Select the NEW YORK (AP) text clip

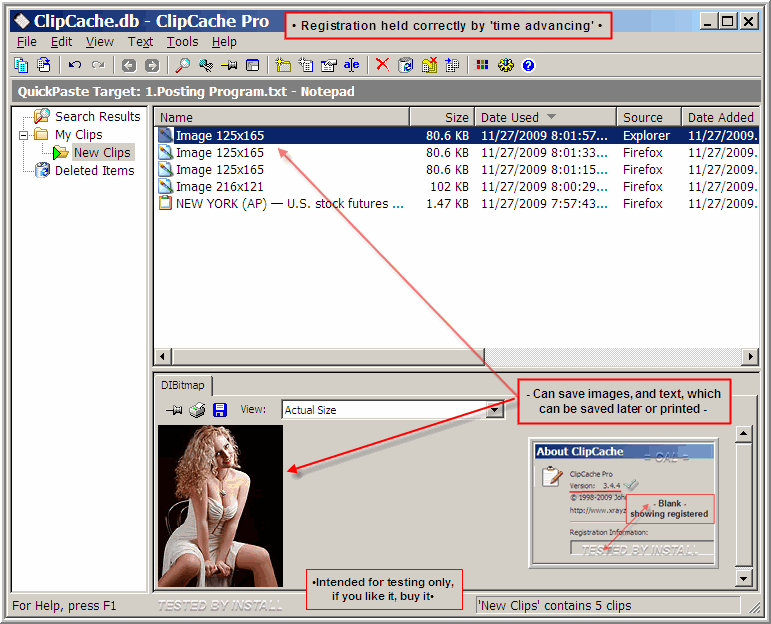point(457,204)
